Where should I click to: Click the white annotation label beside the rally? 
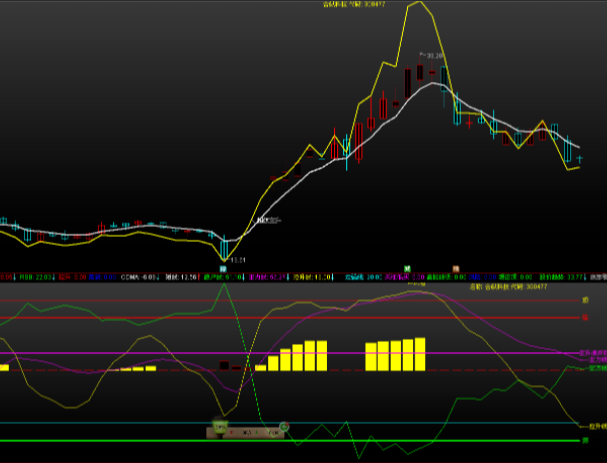268,220
